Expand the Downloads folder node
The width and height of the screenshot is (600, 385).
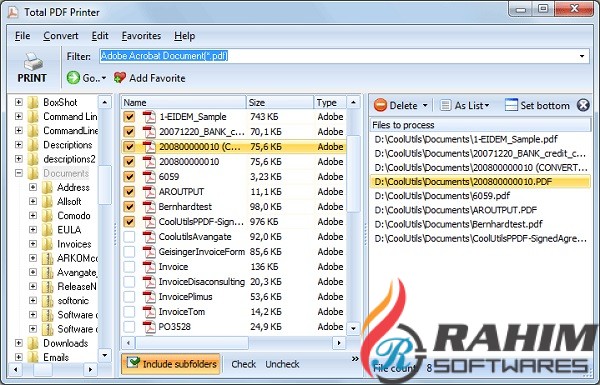coord(18,343)
